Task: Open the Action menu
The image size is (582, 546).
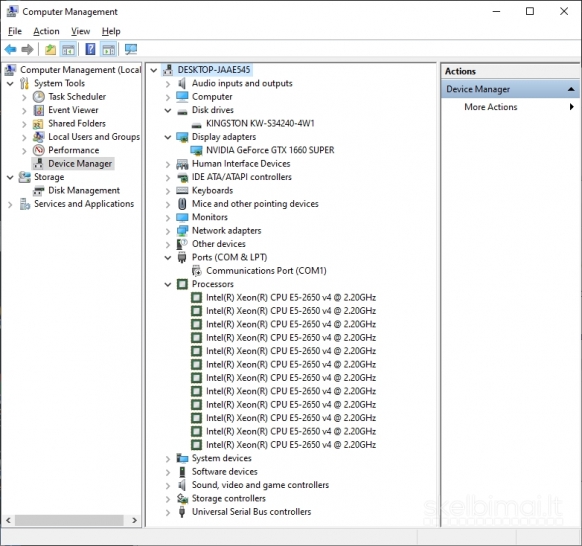Action: (46, 31)
